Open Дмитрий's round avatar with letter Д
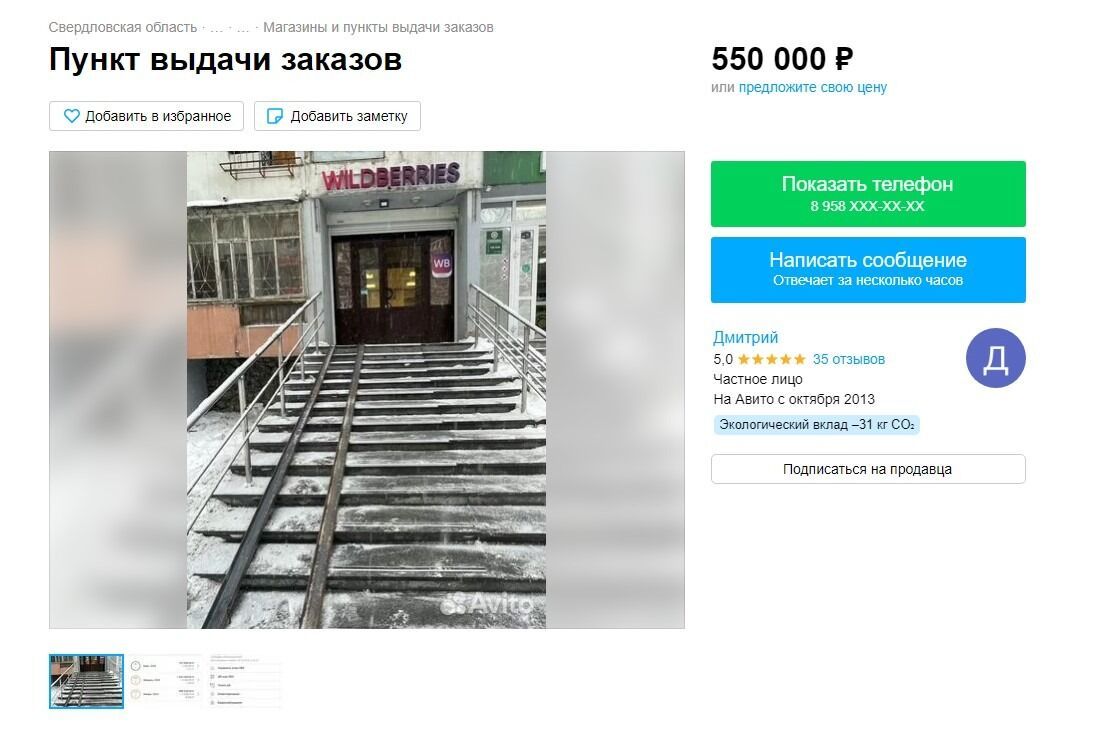 tap(995, 358)
